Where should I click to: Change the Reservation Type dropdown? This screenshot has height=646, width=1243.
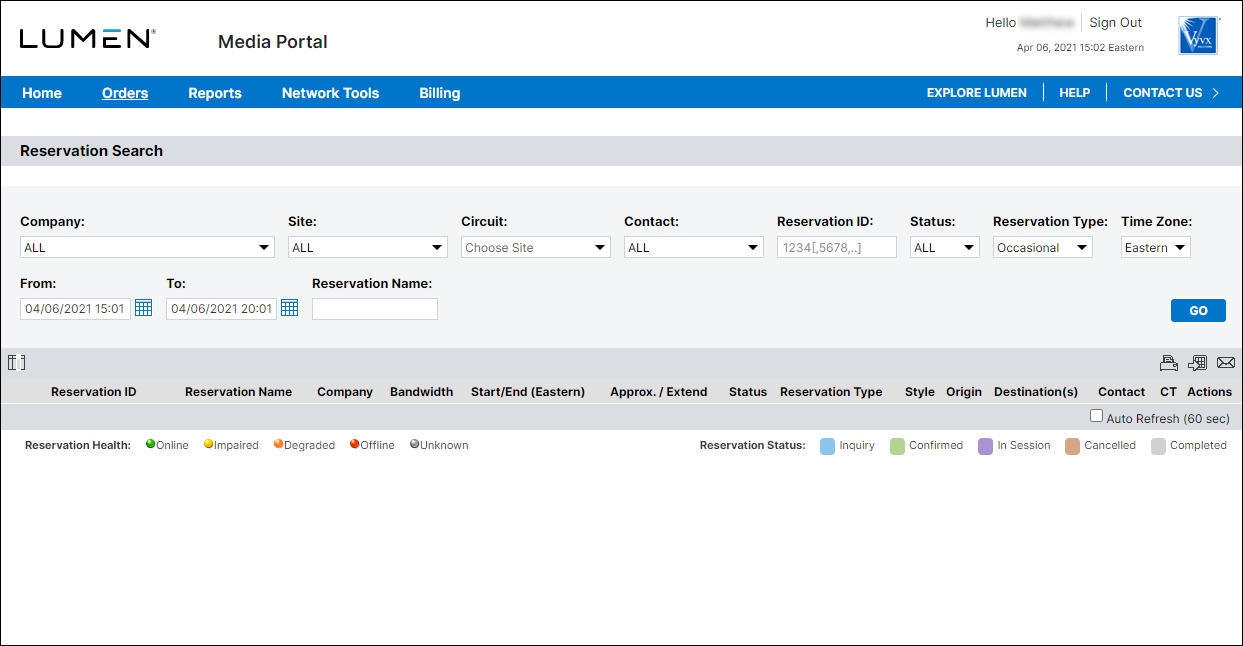click(1043, 247)
